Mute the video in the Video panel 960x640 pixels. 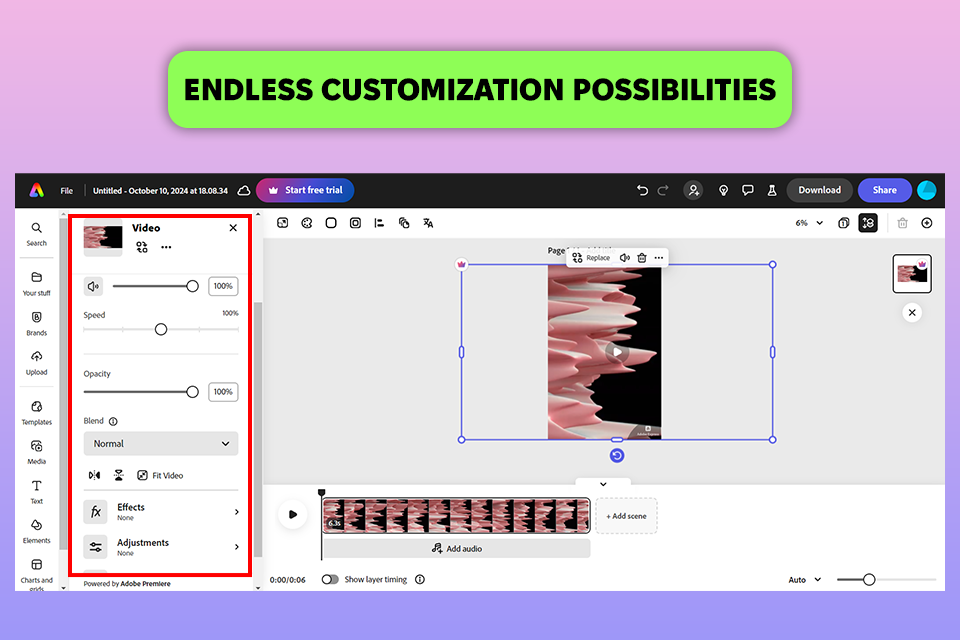[93, 286]
